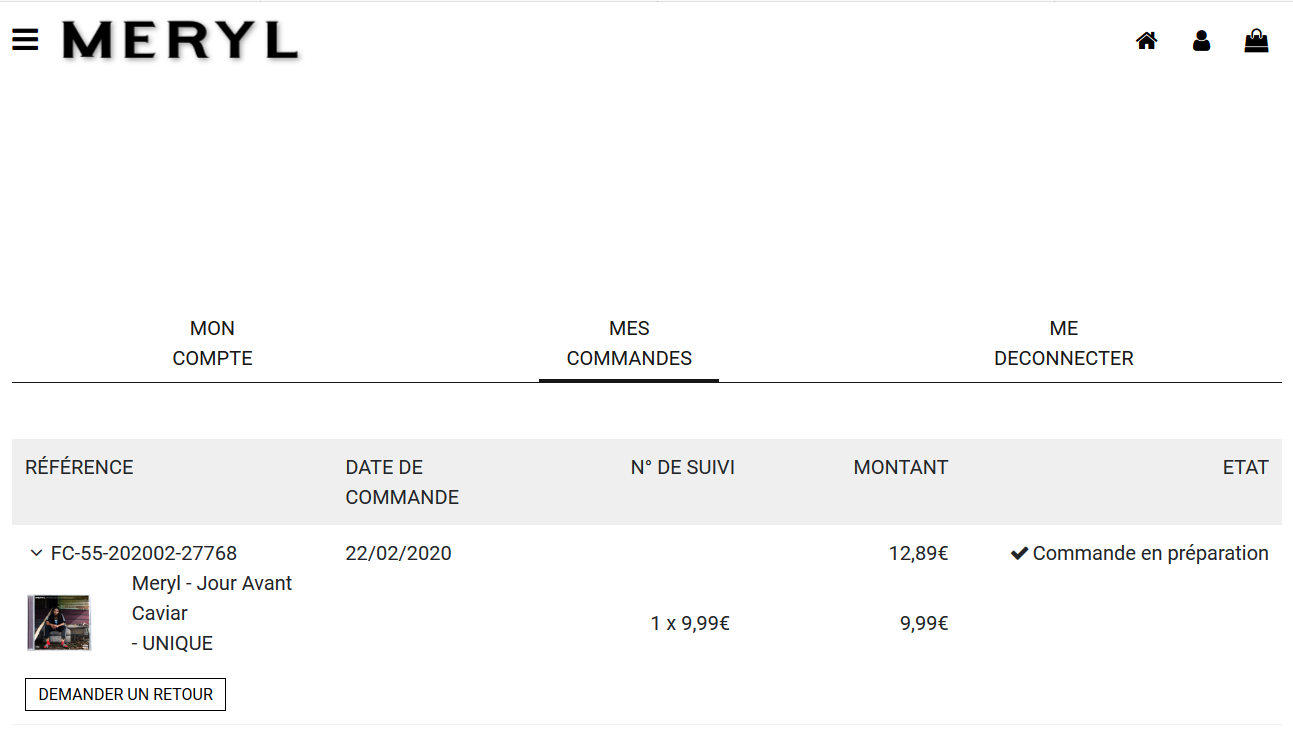Click the Meryl - Jour Avant Caviar product name
Viewport: 1293px width, 733px height.
pyautogui.click(x=212, y=598)
